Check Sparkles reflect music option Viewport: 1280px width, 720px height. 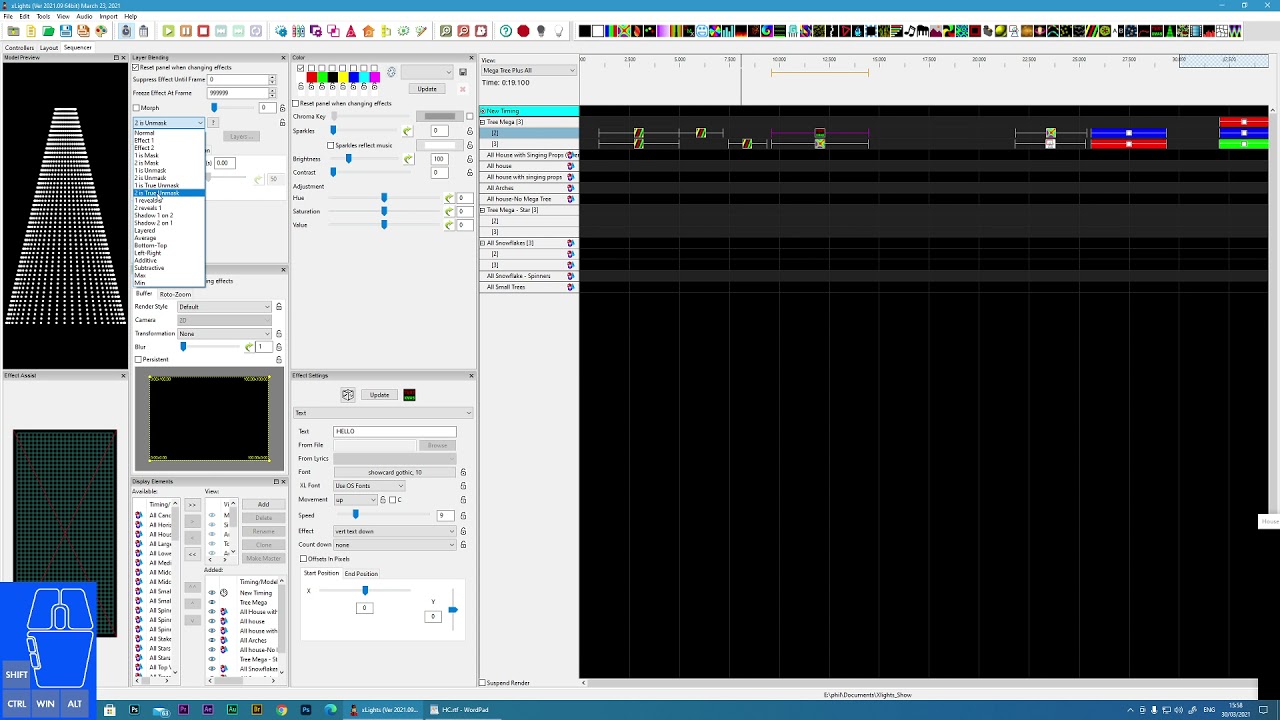coord(331,145)
